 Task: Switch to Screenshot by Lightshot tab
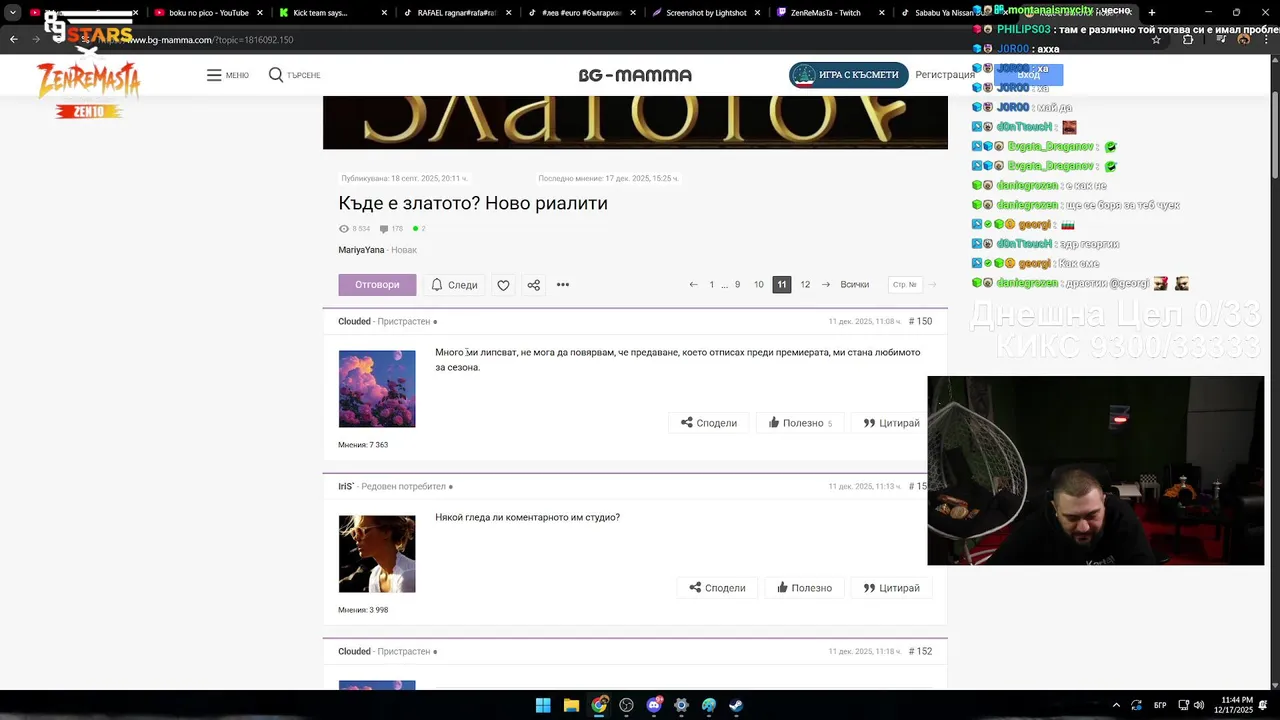click(705, 13)
